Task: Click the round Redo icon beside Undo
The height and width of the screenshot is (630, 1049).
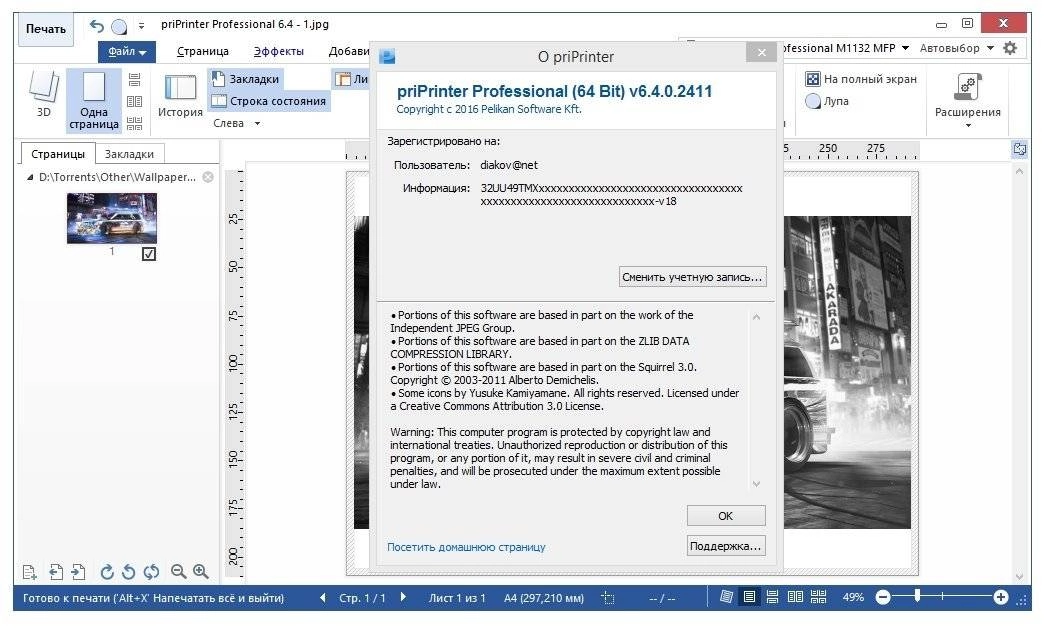Action: pyautogui.click(x=119, y=27)
